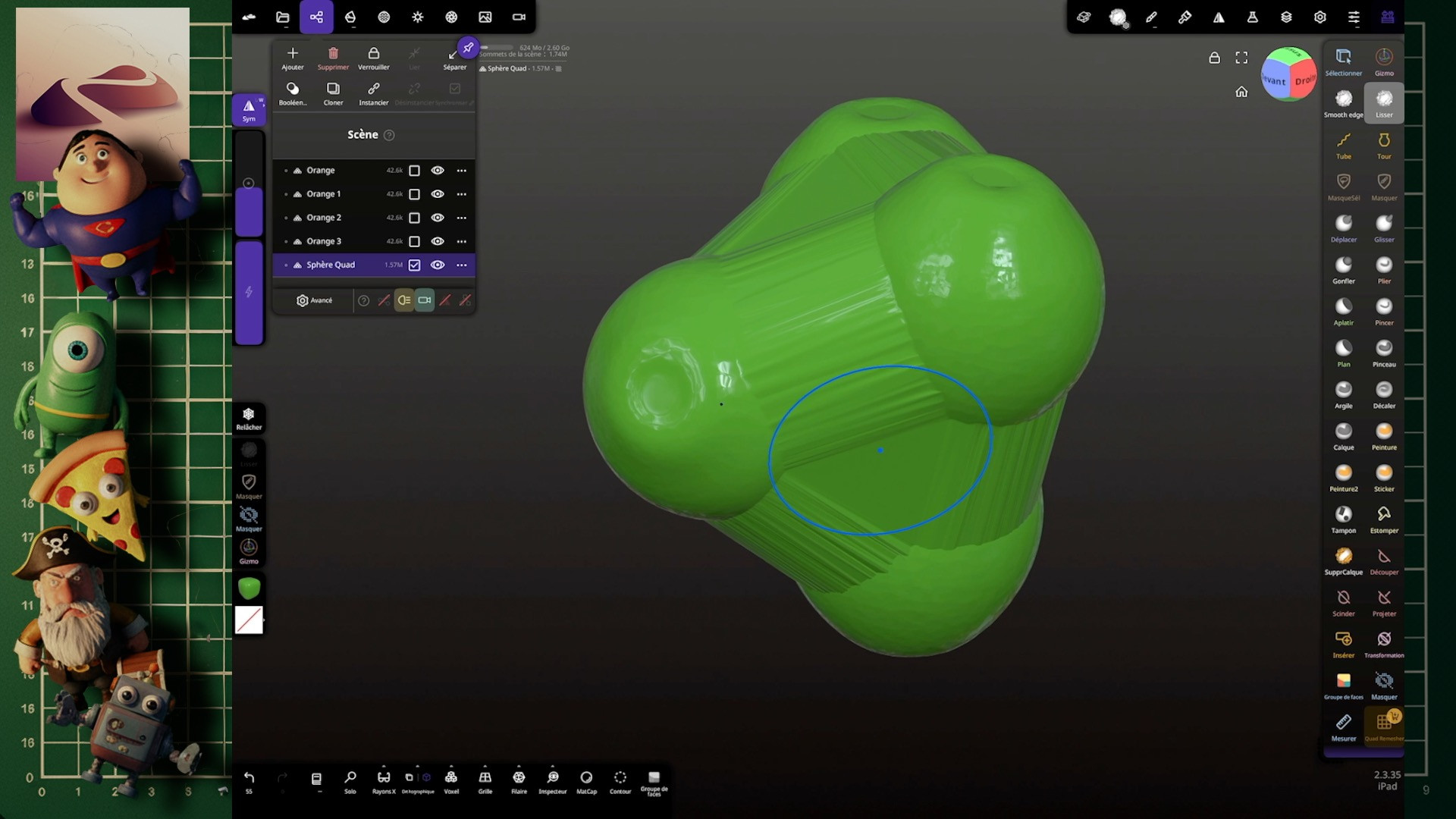Select the Mesurer tool
The width and height of the screenshot is (1456, 819).
pos(1343,726)
